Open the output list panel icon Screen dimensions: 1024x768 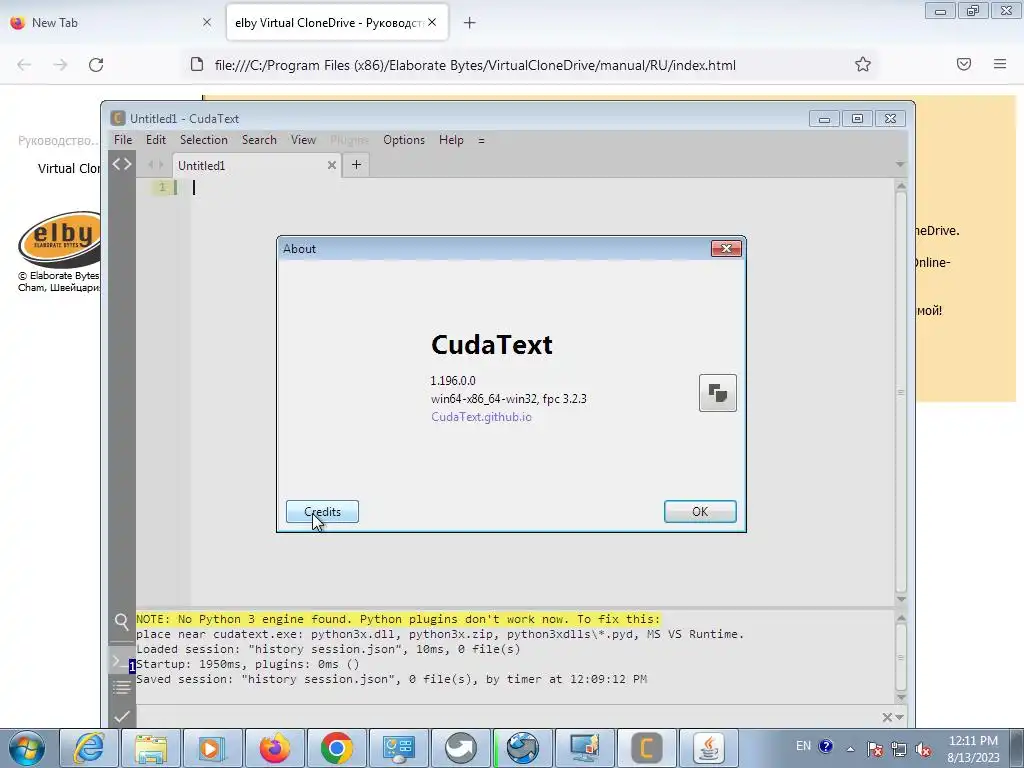click(121, 687)
